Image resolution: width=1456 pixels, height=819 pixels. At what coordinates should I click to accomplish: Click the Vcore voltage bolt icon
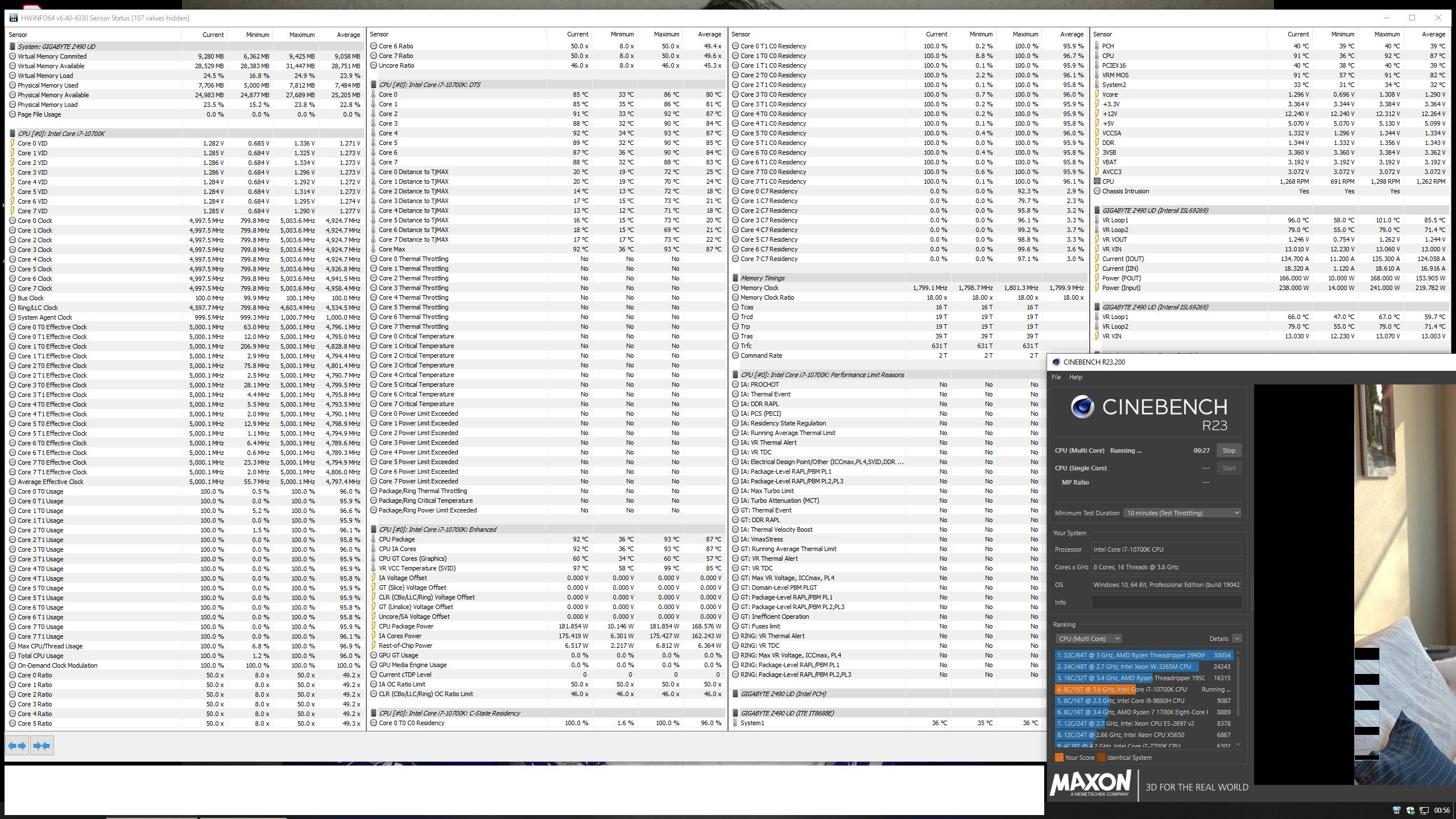coord(1097,94)
